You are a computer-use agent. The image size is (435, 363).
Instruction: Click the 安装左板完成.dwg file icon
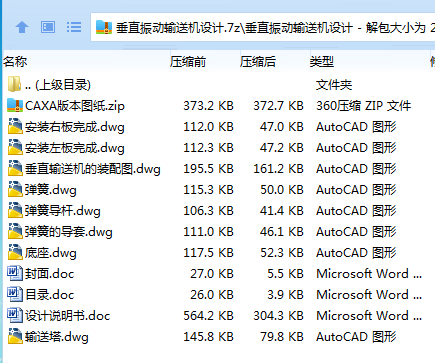[x=15, y=147]
